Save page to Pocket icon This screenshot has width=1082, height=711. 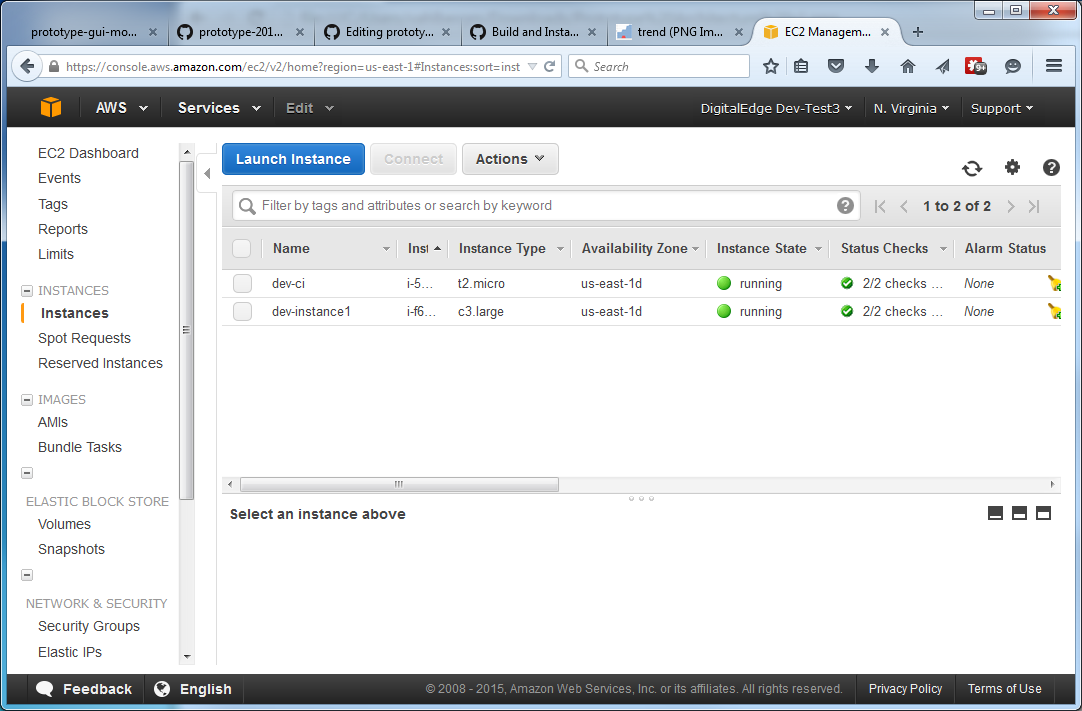tap(836, 66)
